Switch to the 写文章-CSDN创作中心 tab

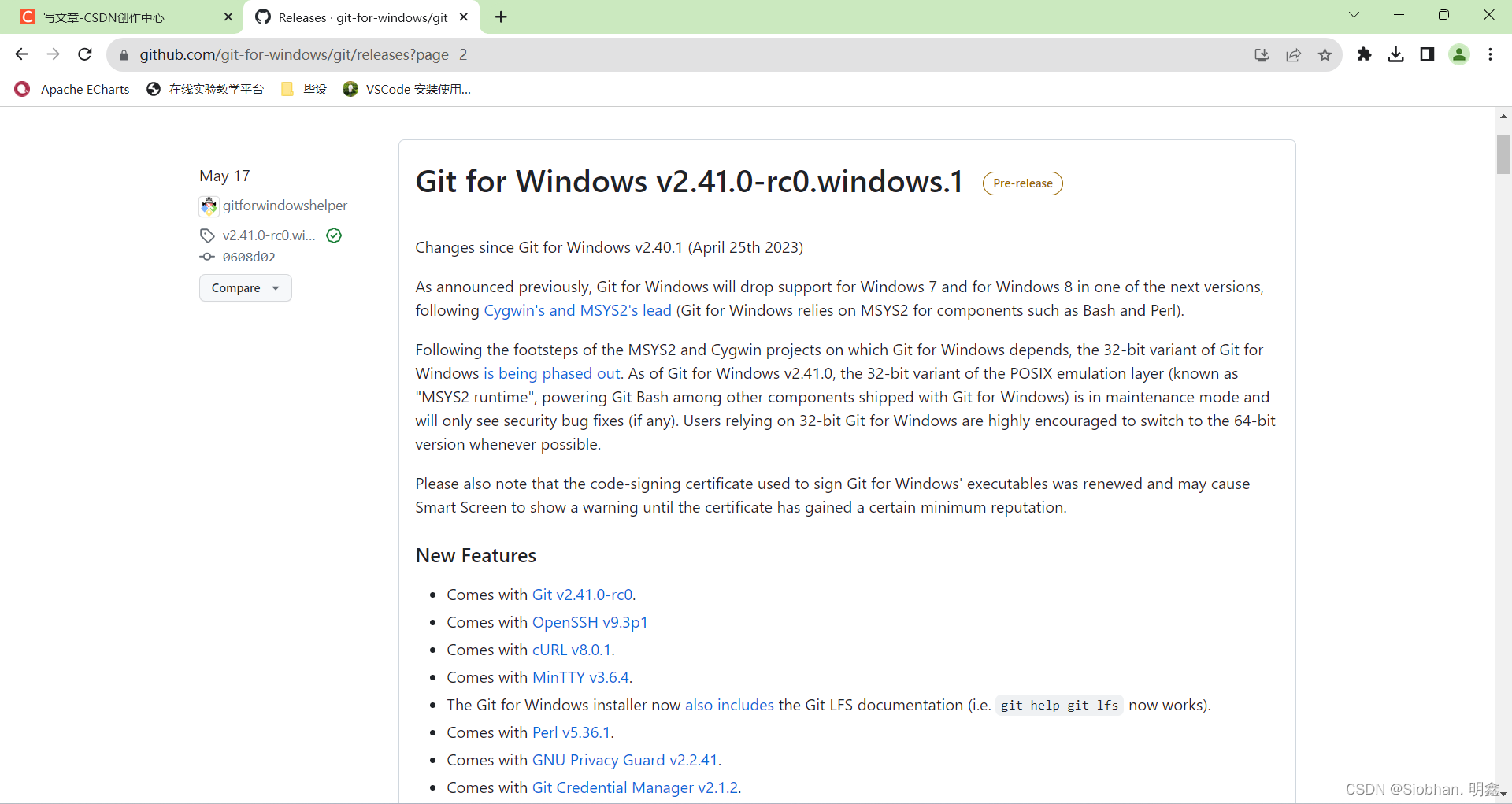pos(122,17)
